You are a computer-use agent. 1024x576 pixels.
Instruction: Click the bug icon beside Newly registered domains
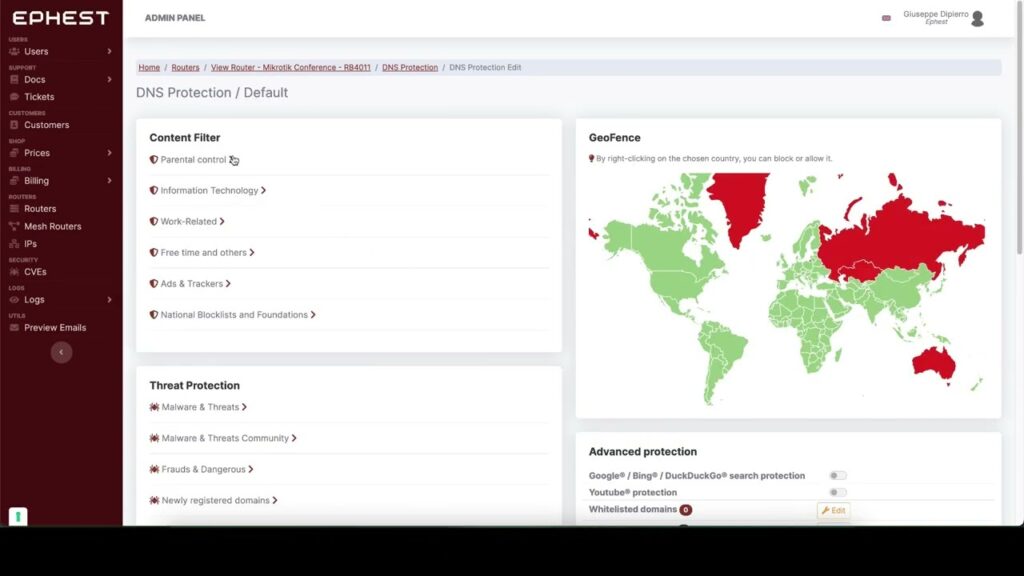(x=154, y=500)
